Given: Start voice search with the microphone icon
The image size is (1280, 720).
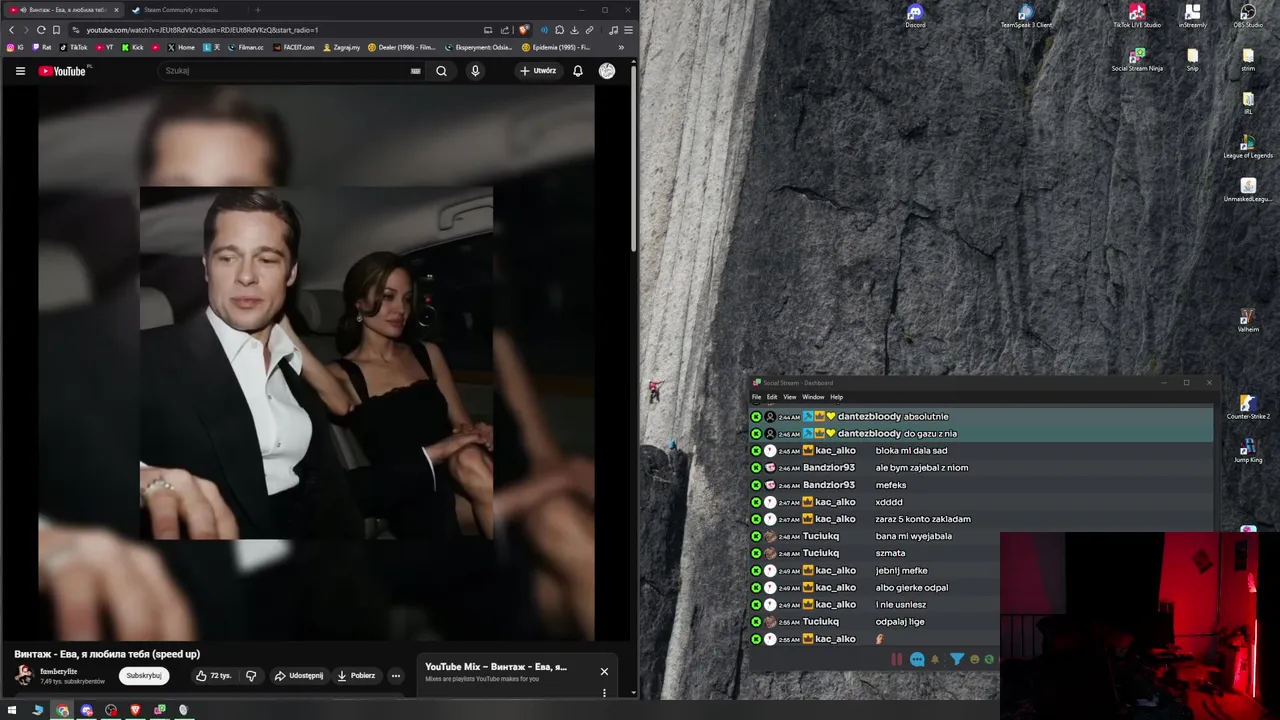Looking at the screenshot, I should [x=475, y=71].
